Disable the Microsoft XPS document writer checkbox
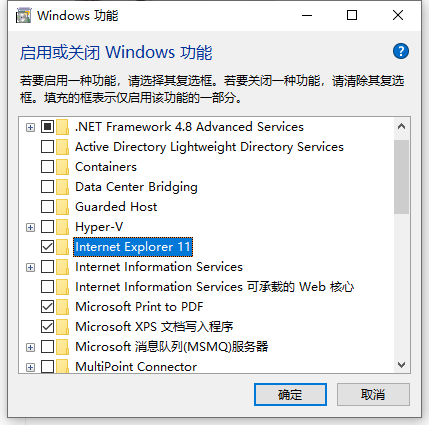Image resolution: width=429 pixels, height=425 pixels. click(x=47, y=327)
